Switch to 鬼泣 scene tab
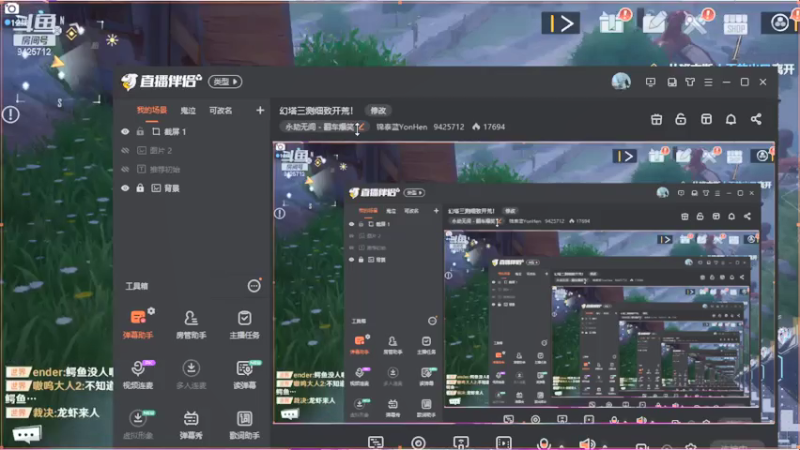This screenshot has width=800, height=450. point(188,110)
